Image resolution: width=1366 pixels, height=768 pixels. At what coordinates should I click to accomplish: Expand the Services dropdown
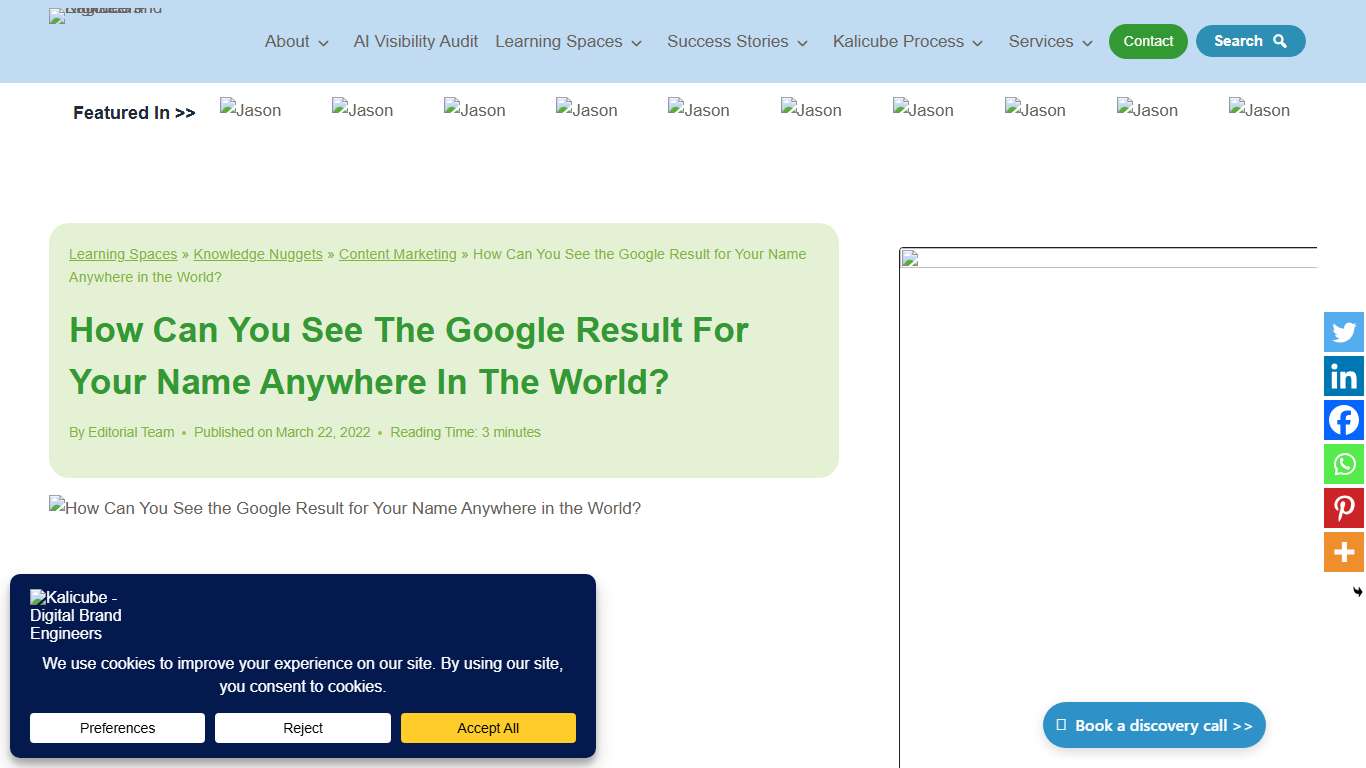coord(1049,41)
